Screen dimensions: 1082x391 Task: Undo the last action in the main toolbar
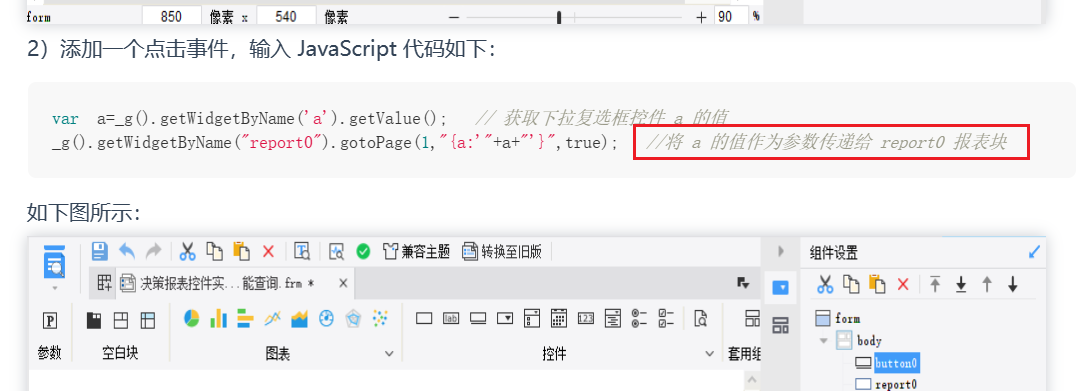[127, 251]
